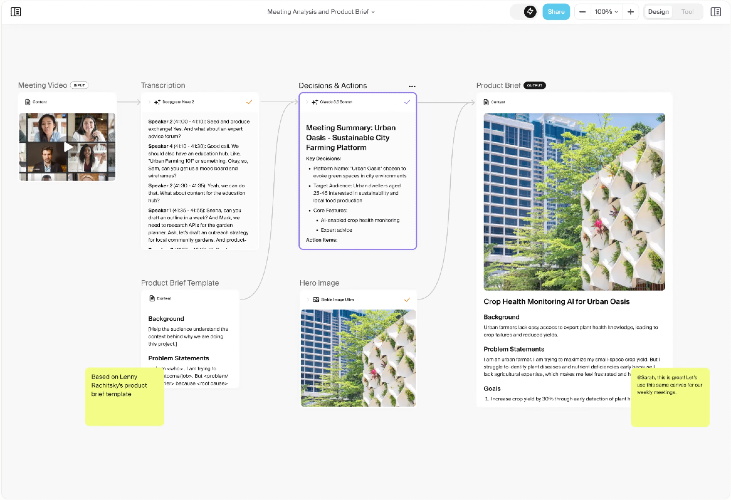This screenshot has height=500, width=731.
Task: Click the Background heading in Product Brief output
Action: pos(501,317)
